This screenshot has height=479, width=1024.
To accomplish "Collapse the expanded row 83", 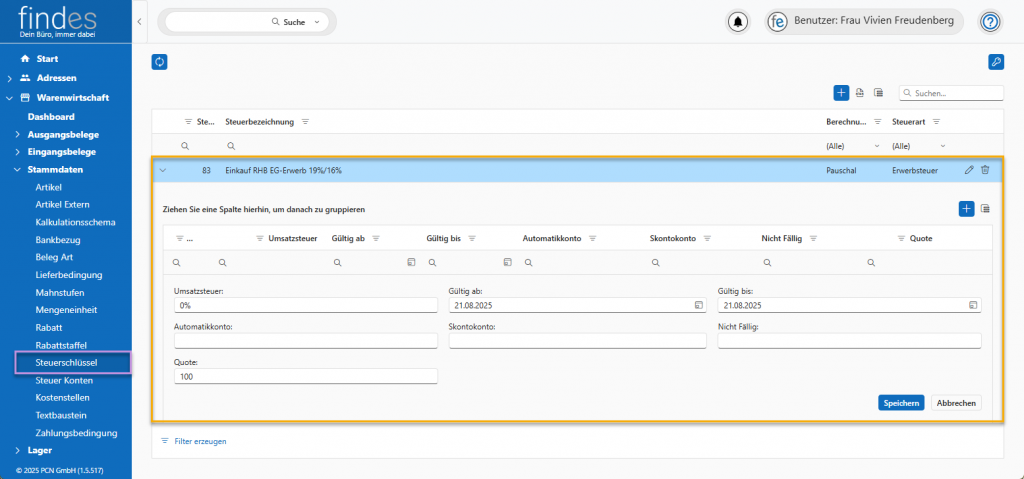I will click(163, 170).
